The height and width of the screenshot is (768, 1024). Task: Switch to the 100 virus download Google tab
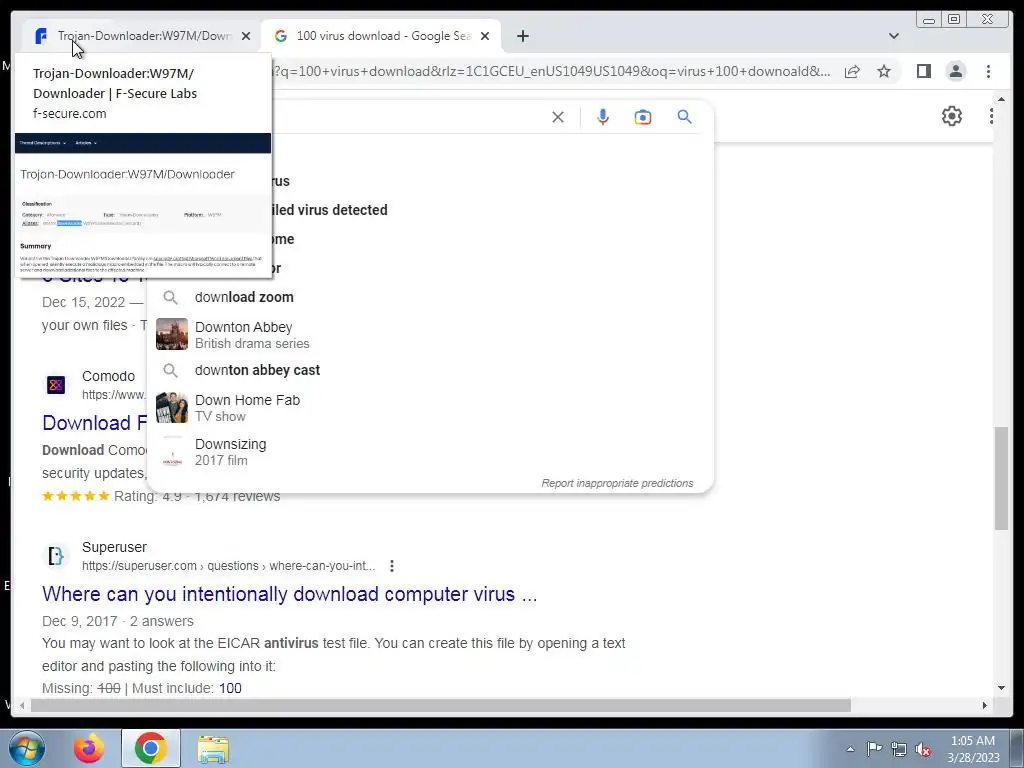[381, 36]
